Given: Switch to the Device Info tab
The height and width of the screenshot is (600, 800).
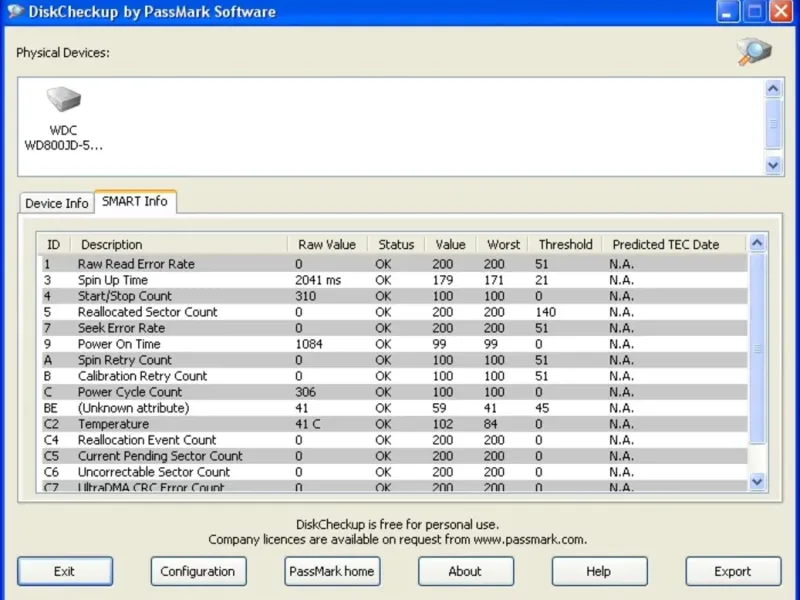Looking at the screenshot, I should [57, 203].
